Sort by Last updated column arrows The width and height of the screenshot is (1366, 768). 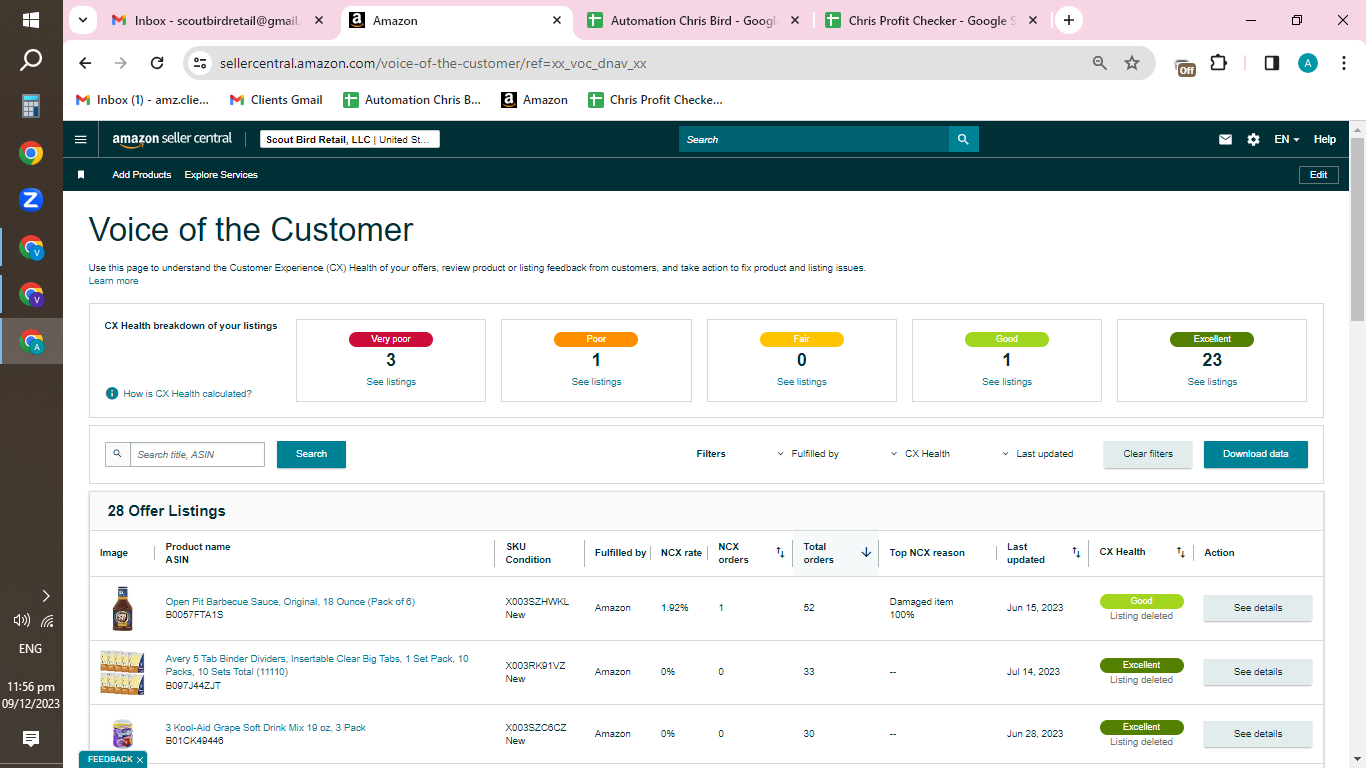(x=1076, y=552)
